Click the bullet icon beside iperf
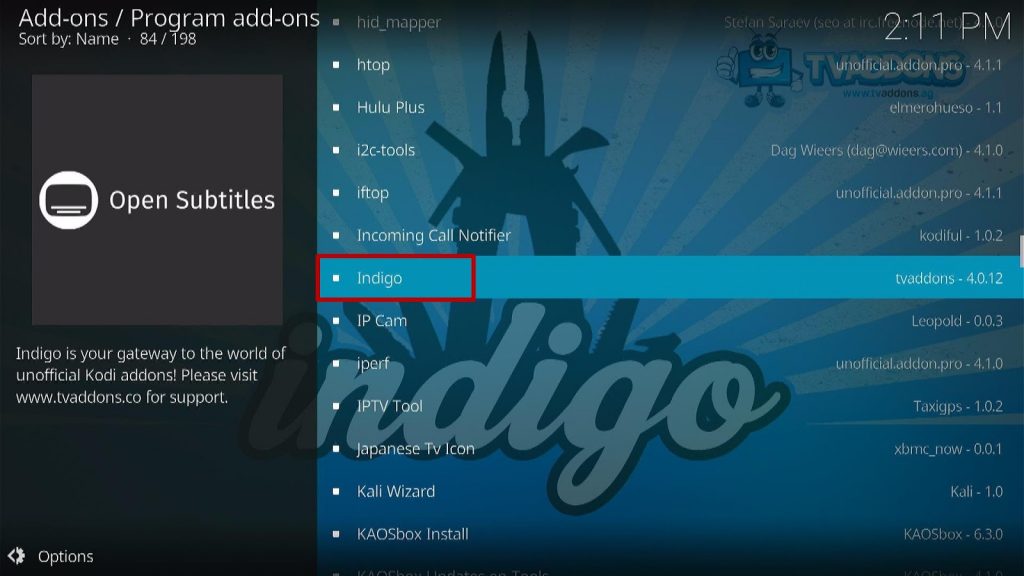The width and height of the screenshot is (1024, 576). pyautogui.click(x=336, y=363)
